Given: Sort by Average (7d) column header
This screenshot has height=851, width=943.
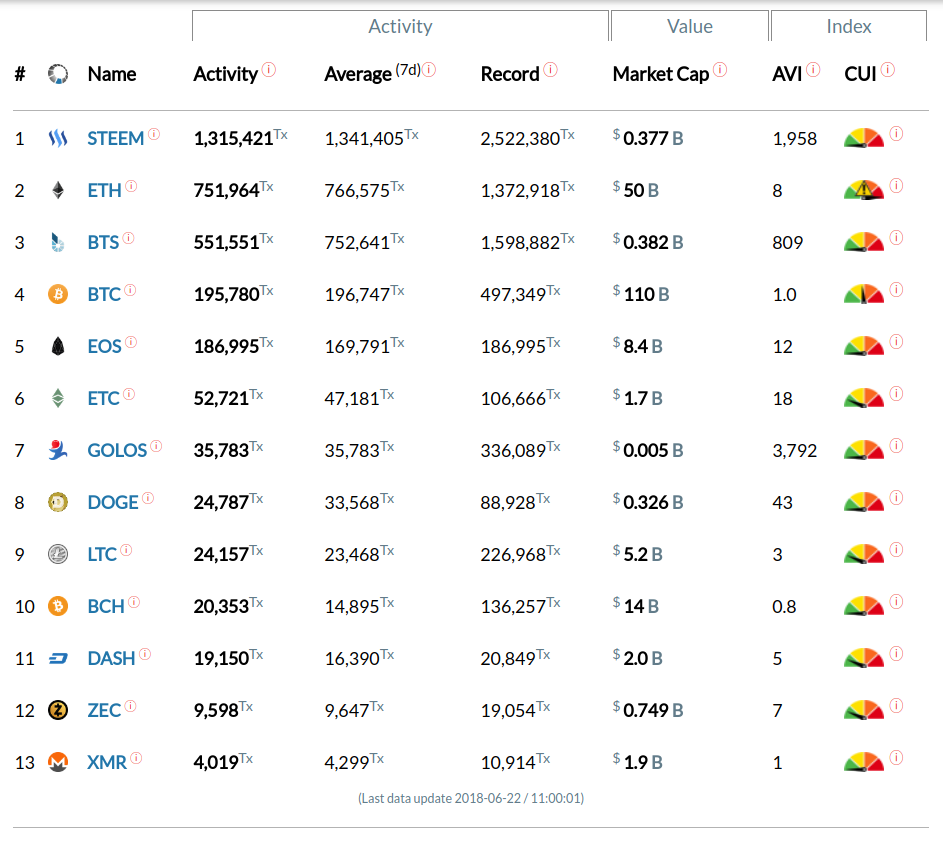Looking at the screenshot, I should click(372, 74).
